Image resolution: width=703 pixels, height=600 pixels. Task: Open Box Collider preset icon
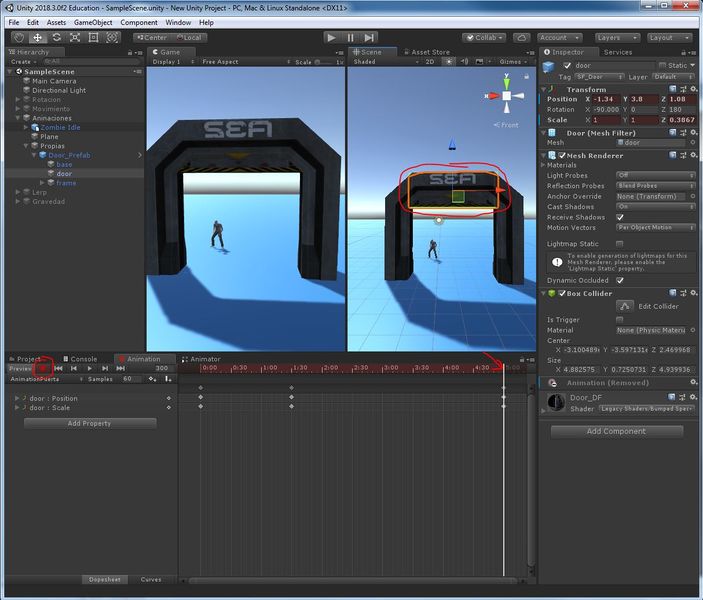(683, 293)
